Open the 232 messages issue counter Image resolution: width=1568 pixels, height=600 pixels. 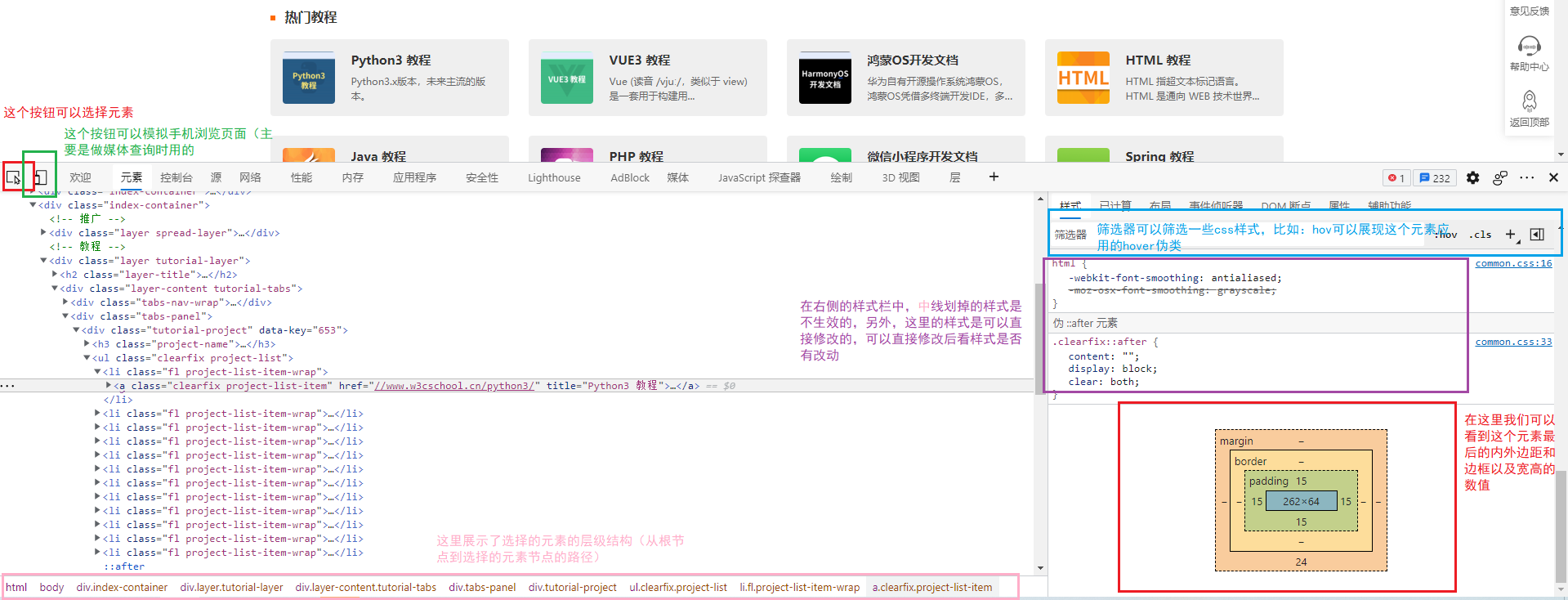coord(1435,177)
